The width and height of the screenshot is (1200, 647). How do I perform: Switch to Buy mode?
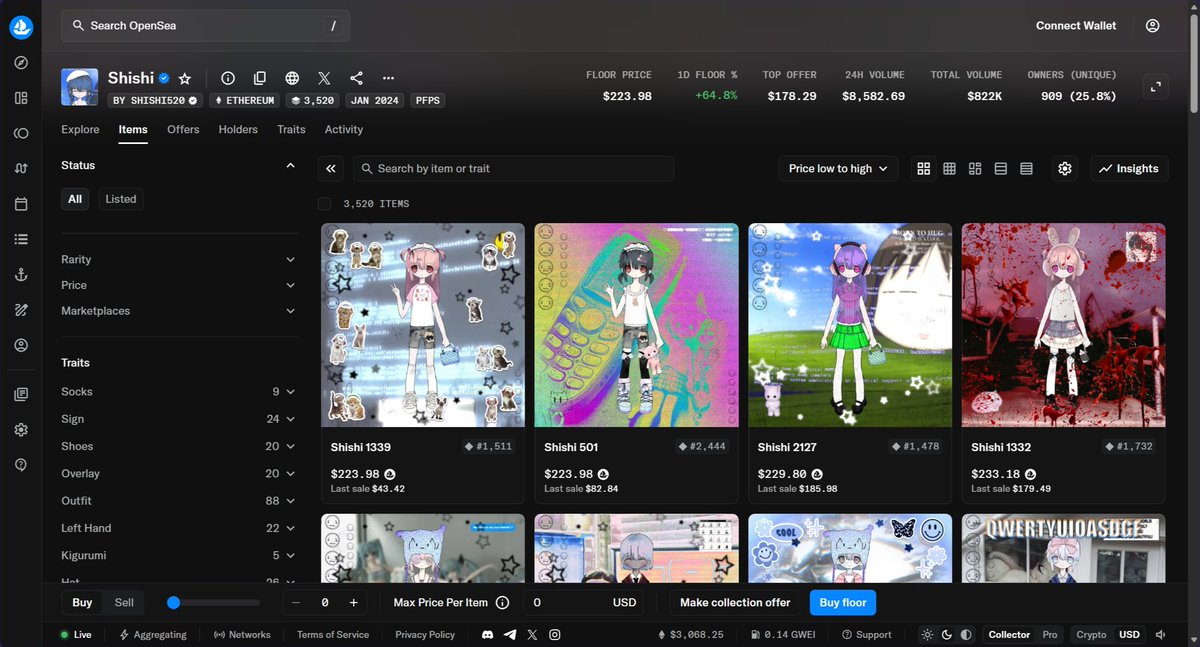[x=82, y=603]
